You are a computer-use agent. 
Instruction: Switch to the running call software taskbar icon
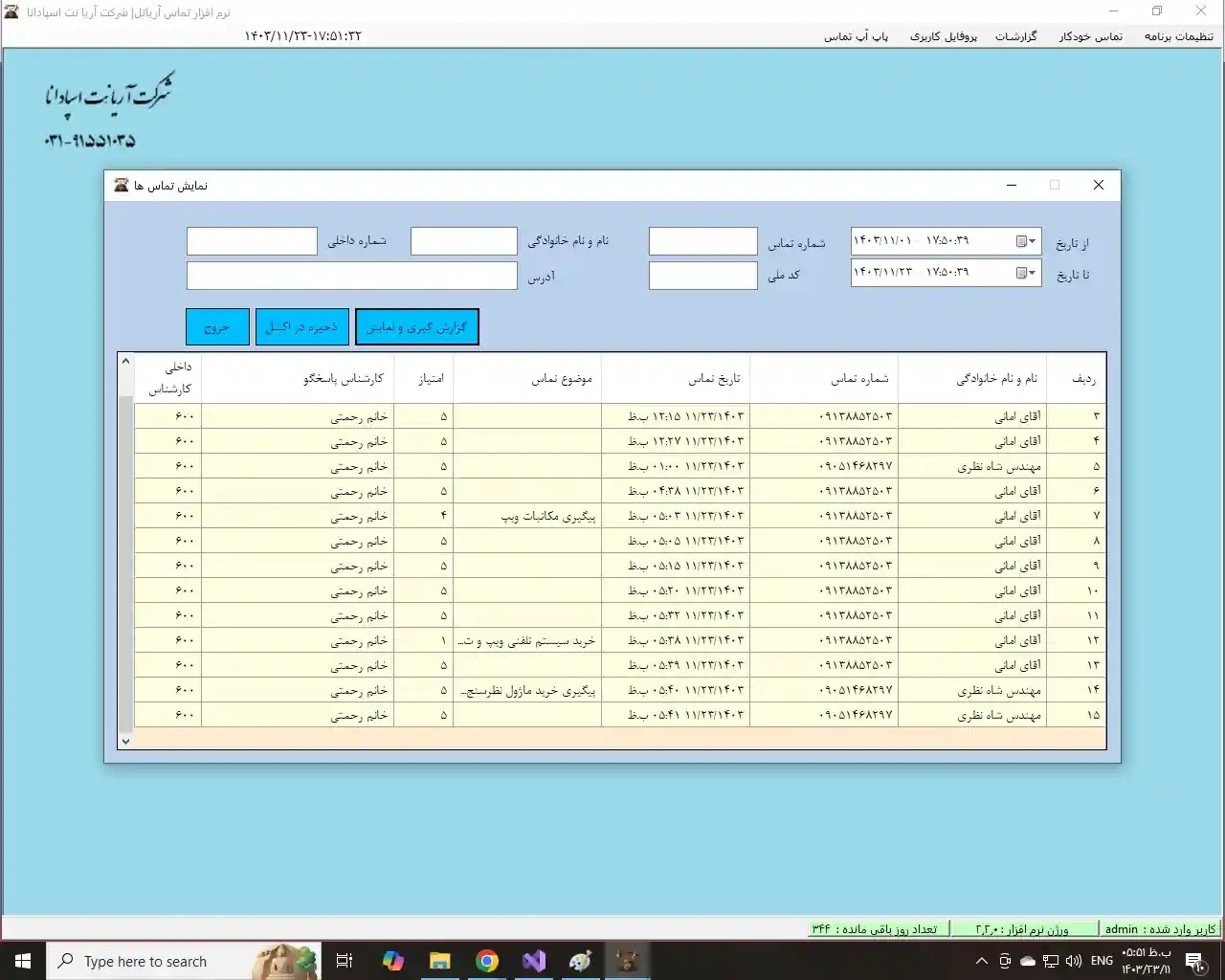(x=628, y=961)
